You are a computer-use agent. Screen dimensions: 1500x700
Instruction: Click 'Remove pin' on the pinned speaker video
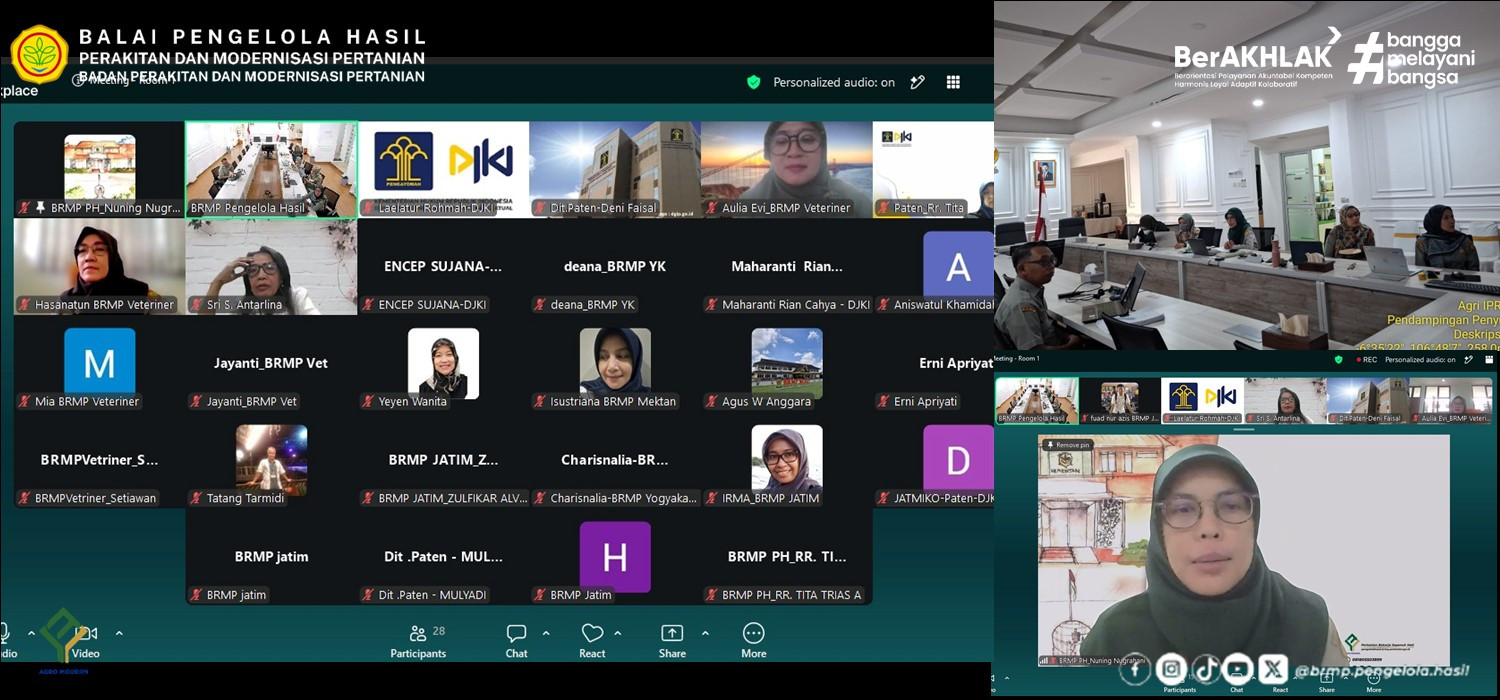(x=1067, y=444)
